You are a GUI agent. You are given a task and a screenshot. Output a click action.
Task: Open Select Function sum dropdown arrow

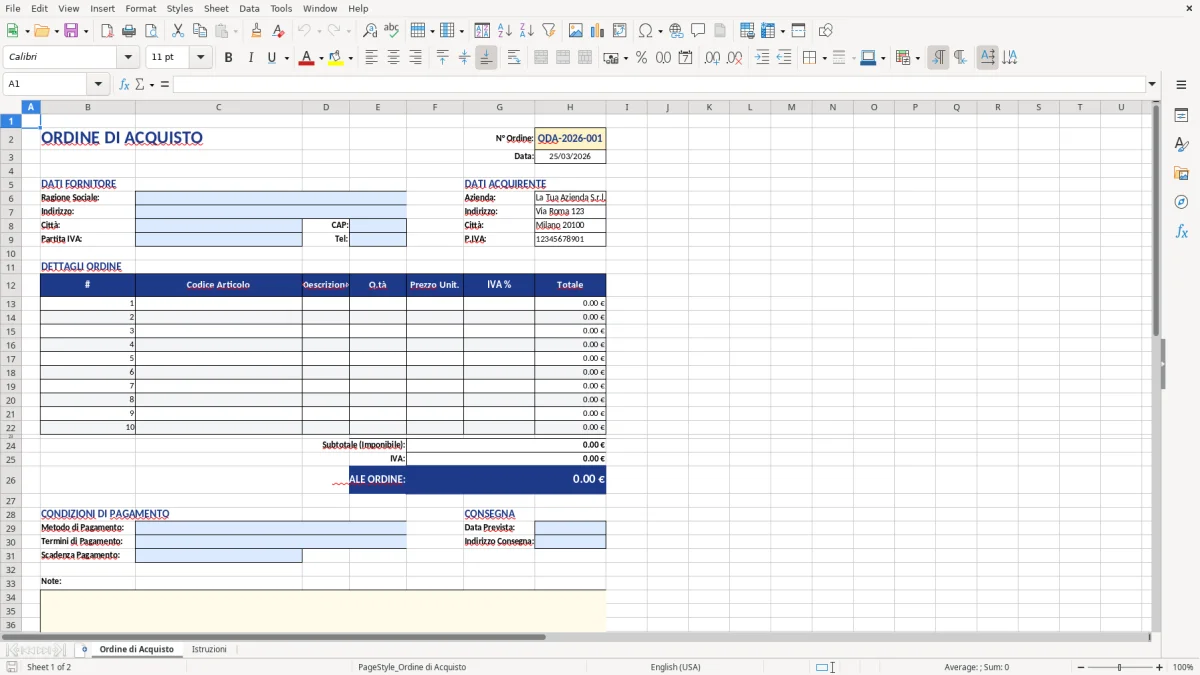pyautogui.click(x=152, y=84)
